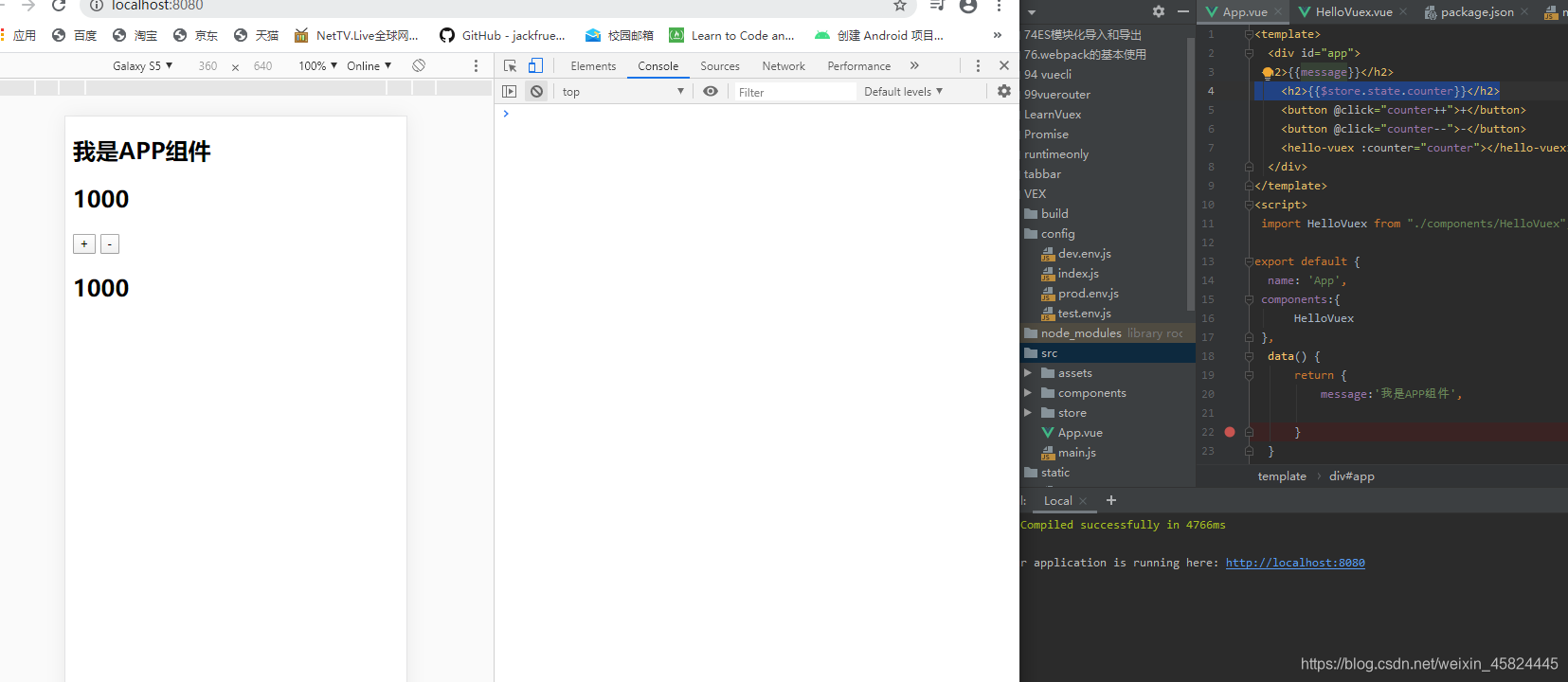Select the HelloVuex.vue editor tab
The height and width of the screenshot is (682, 1568).
point(1352,11)
